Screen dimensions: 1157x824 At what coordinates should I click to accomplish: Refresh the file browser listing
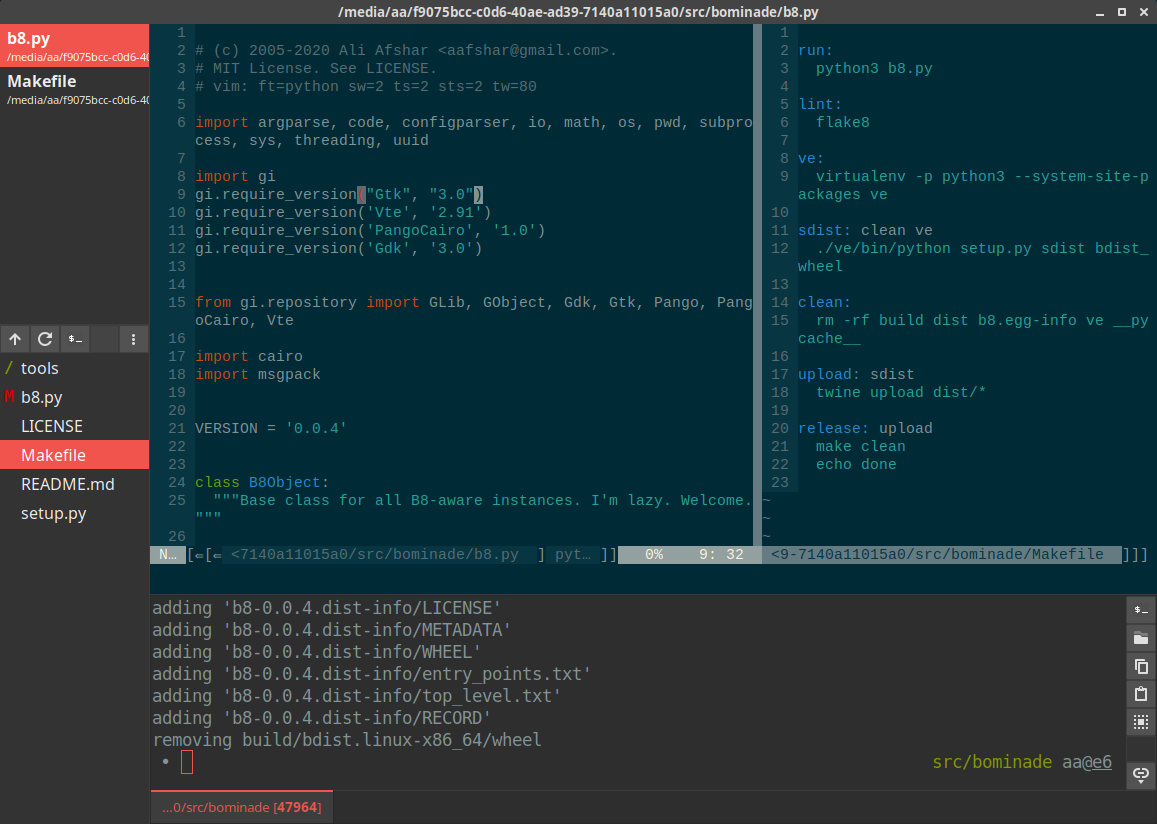[45, 339]
